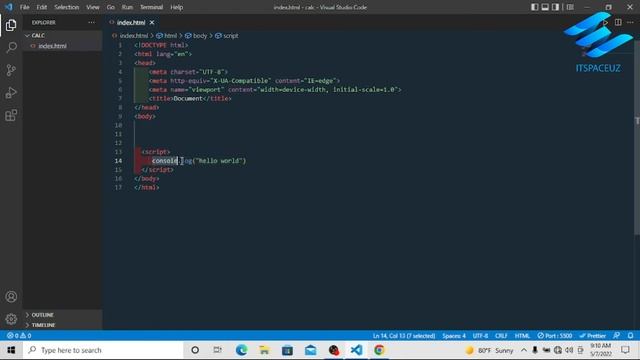Open Microsoft Edge from the taskbar
Viewport: 640px width, 360px height.
241,350
